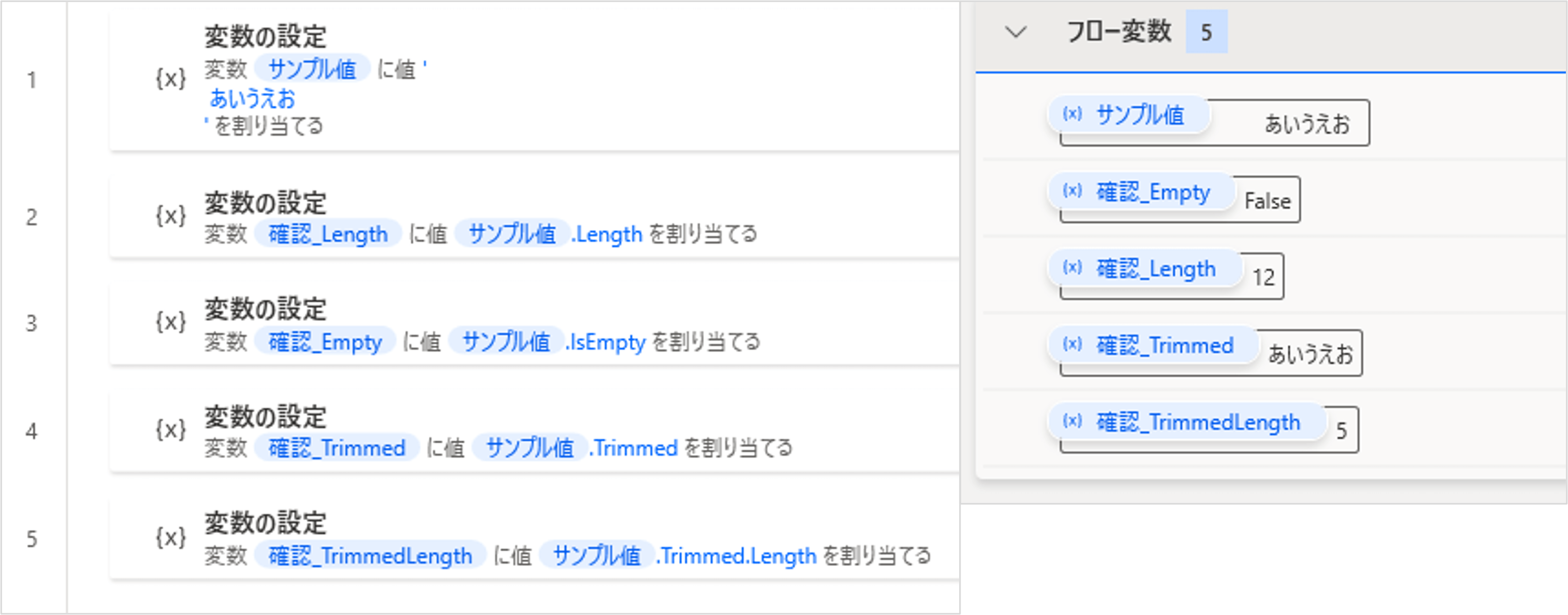The image size is (1568, 615).
Task: Collapse the フロー変数 section chevron
Action: pyautogui.click(x=1015, y=32)
